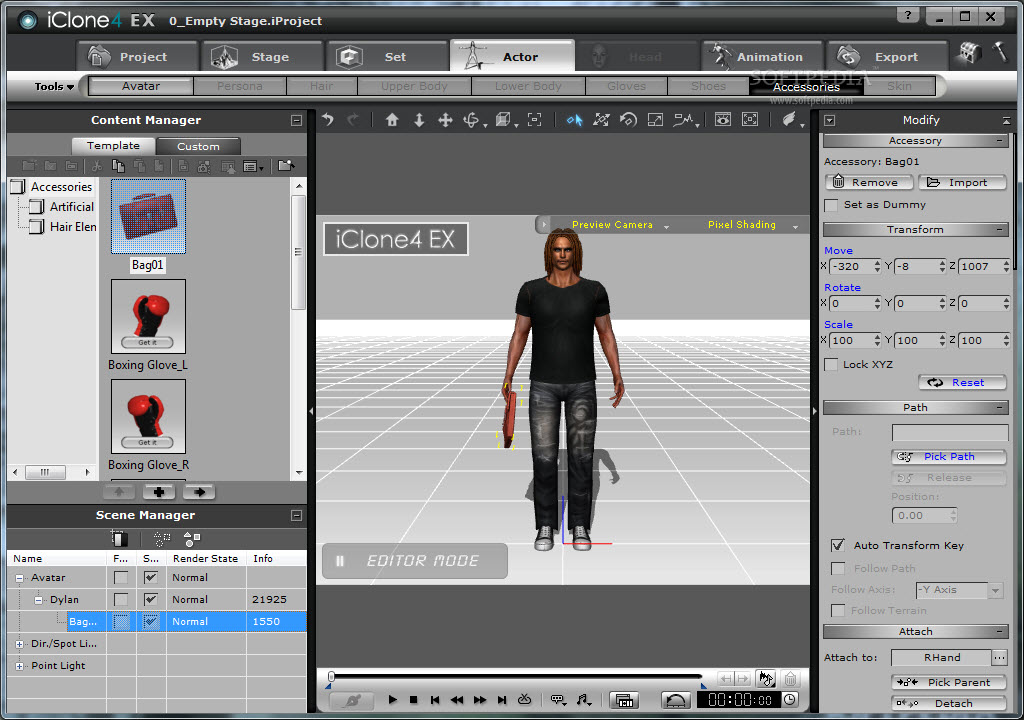Open the timeline editor icon
1024x720 pixels.
tap(624, 700)
